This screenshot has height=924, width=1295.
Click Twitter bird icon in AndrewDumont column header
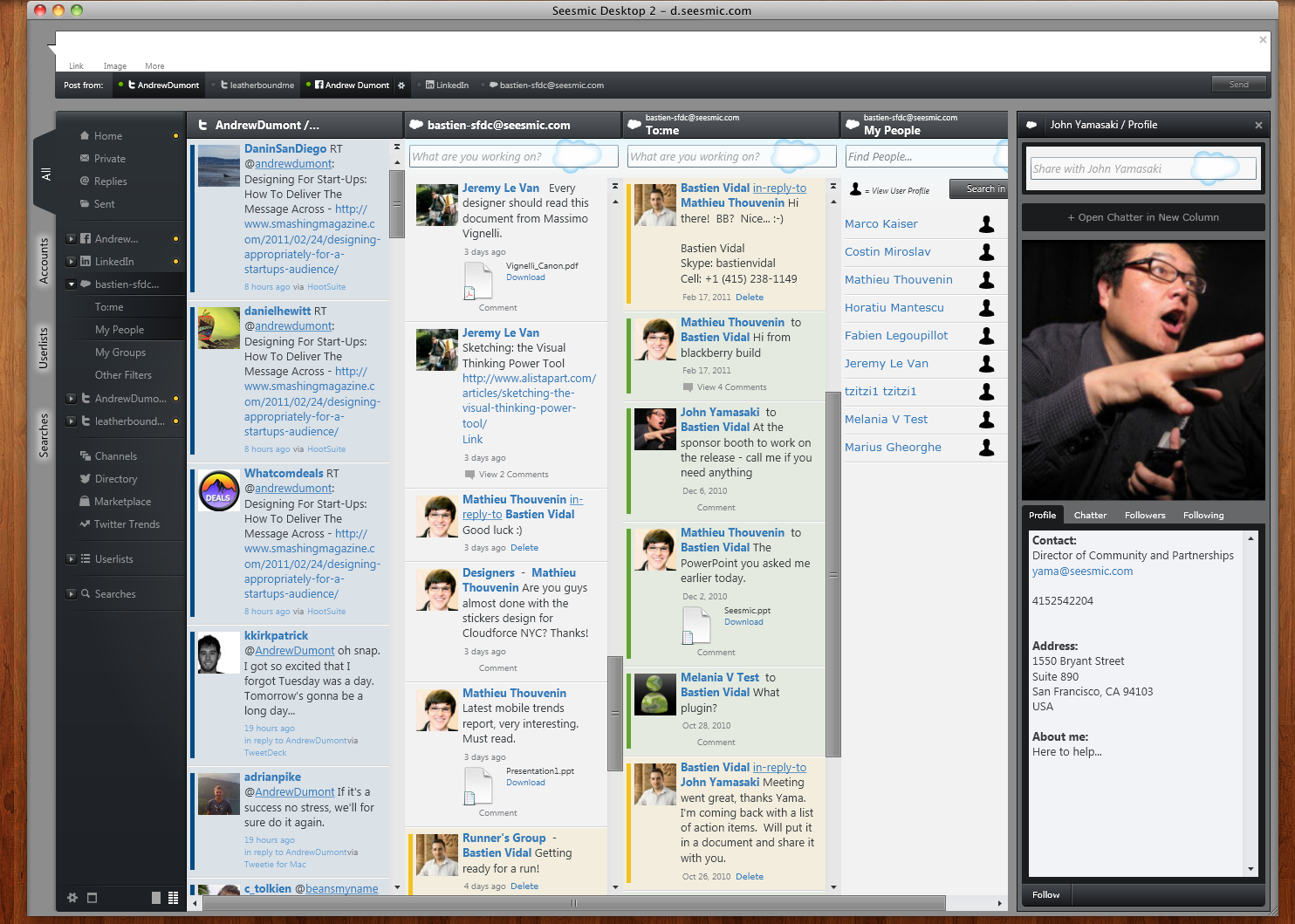pyautogui.click(x=202, y=125)
